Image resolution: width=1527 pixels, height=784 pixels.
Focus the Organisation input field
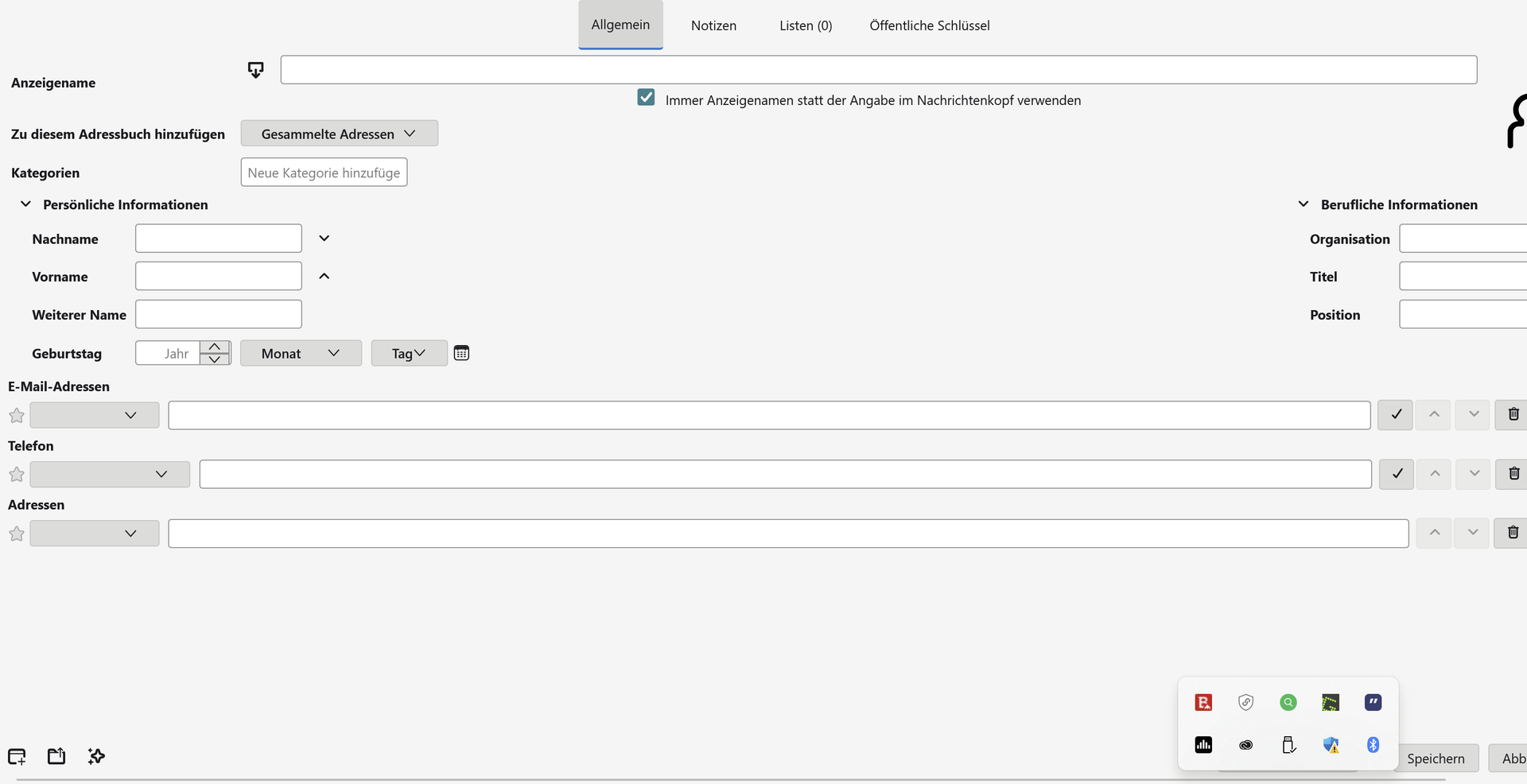click(1463, 239)
